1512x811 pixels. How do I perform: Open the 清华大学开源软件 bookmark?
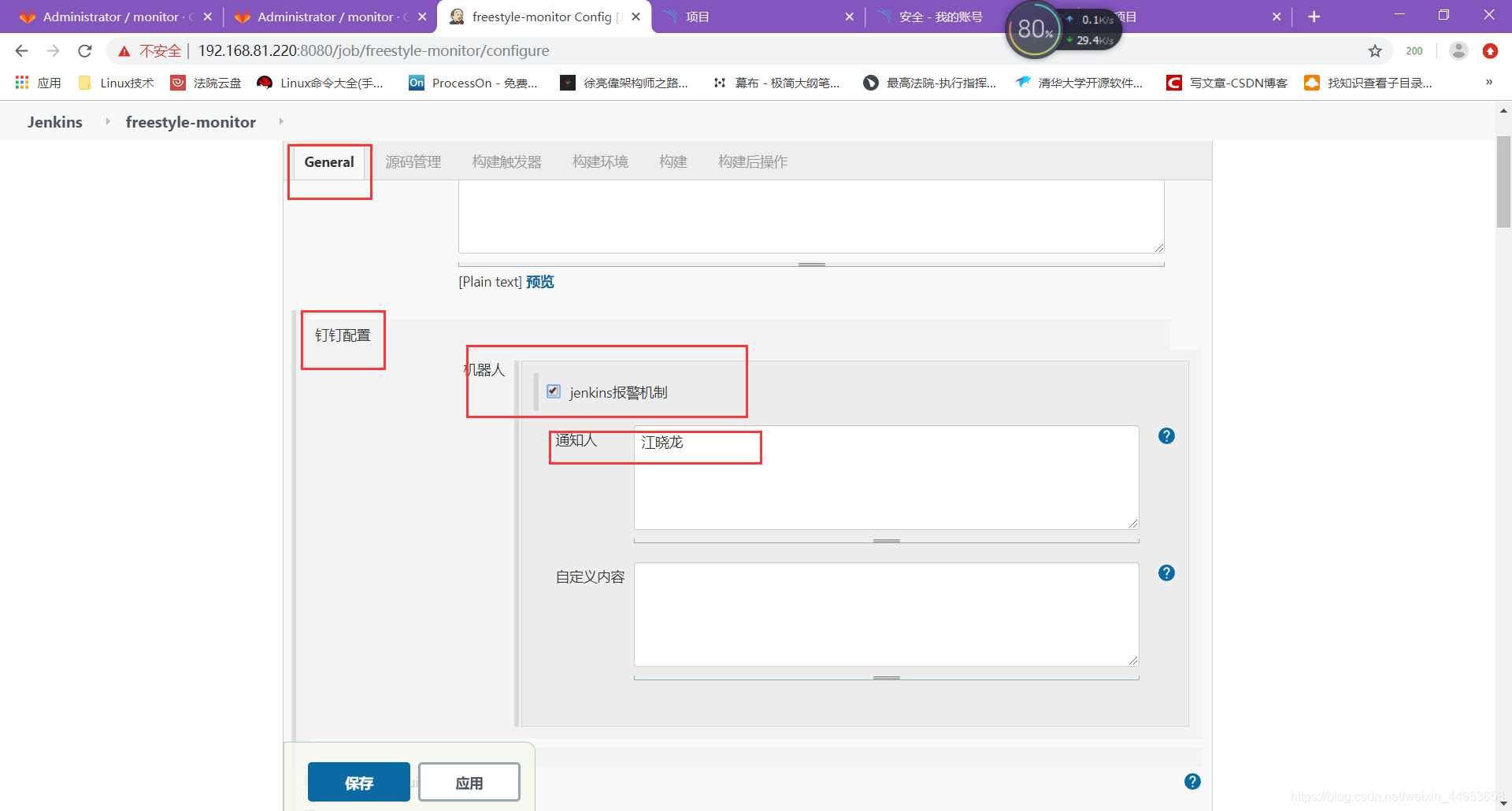point(1079,83)
